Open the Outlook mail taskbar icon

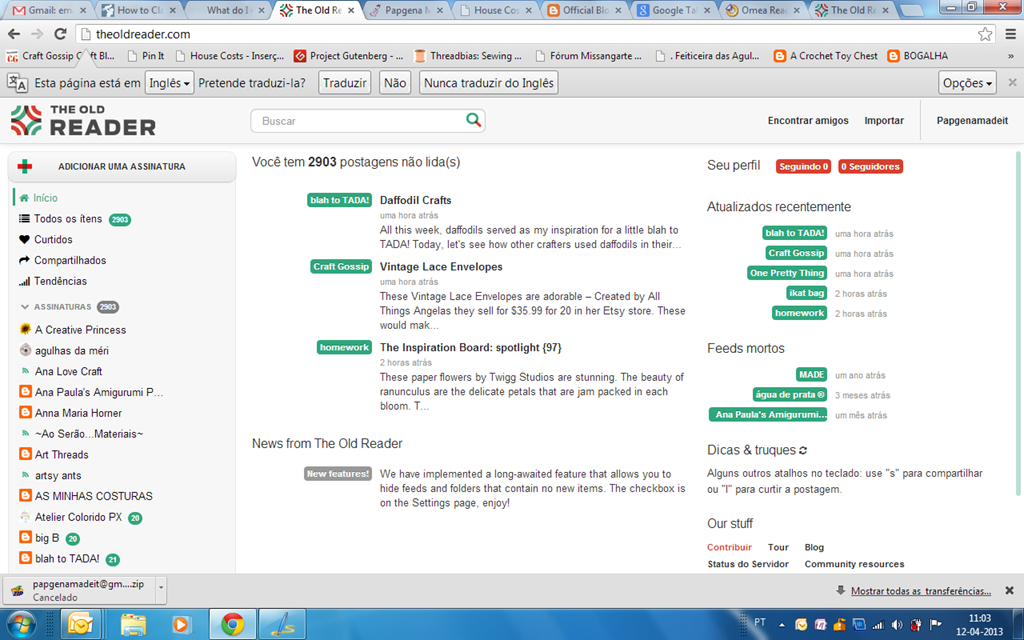pos(81,624)
